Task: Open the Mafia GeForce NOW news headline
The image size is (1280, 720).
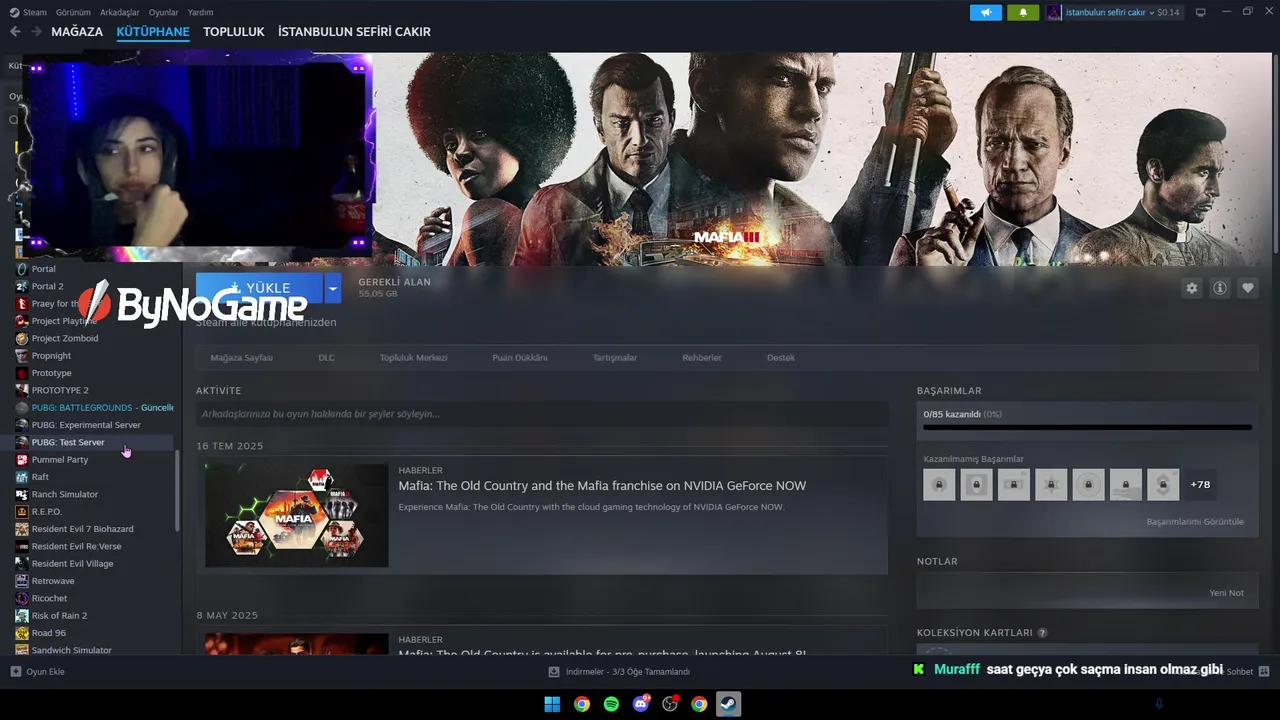Action: (x=602, y=486)
